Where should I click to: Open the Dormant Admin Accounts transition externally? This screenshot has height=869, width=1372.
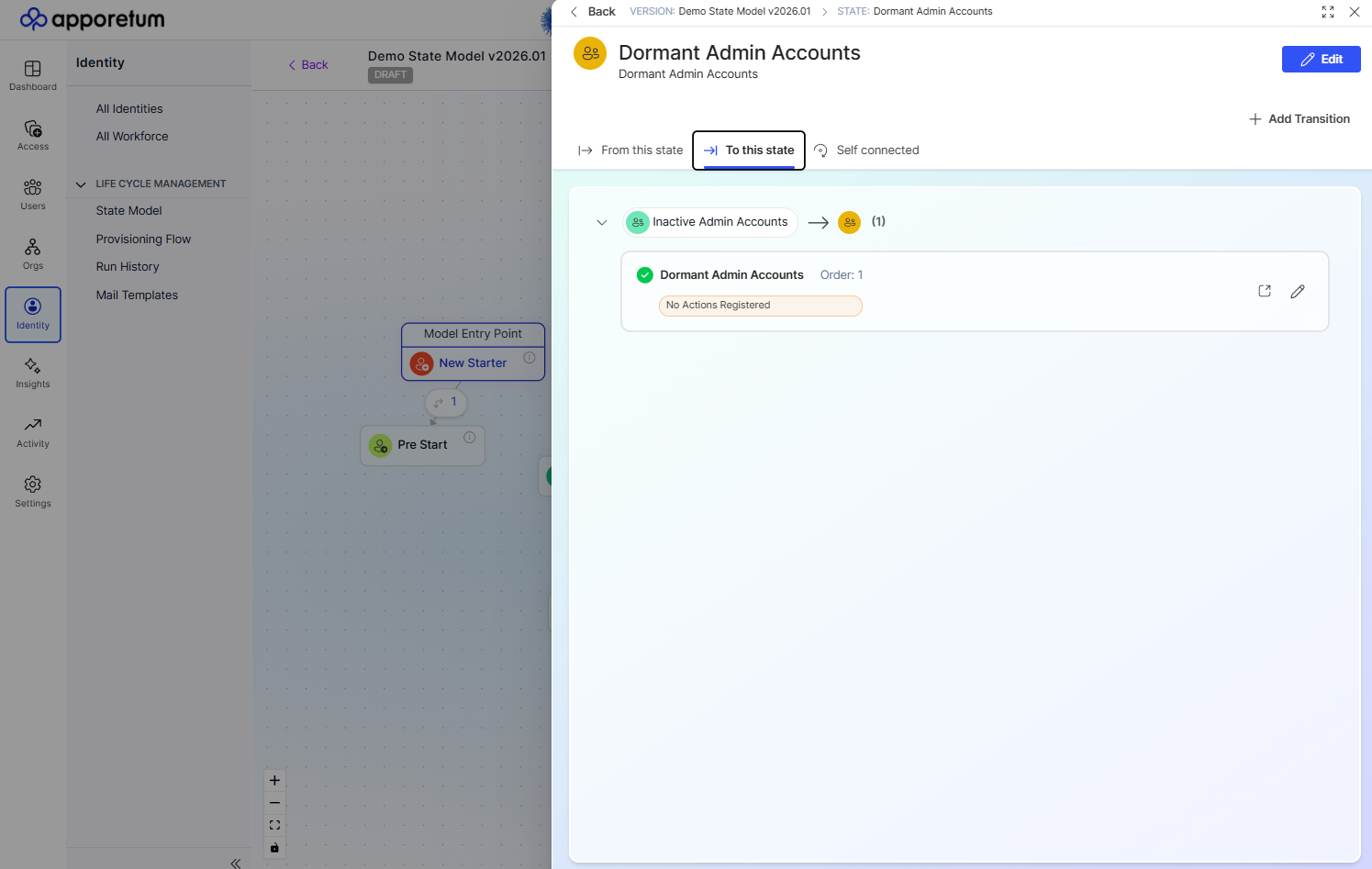point(1264,290)
